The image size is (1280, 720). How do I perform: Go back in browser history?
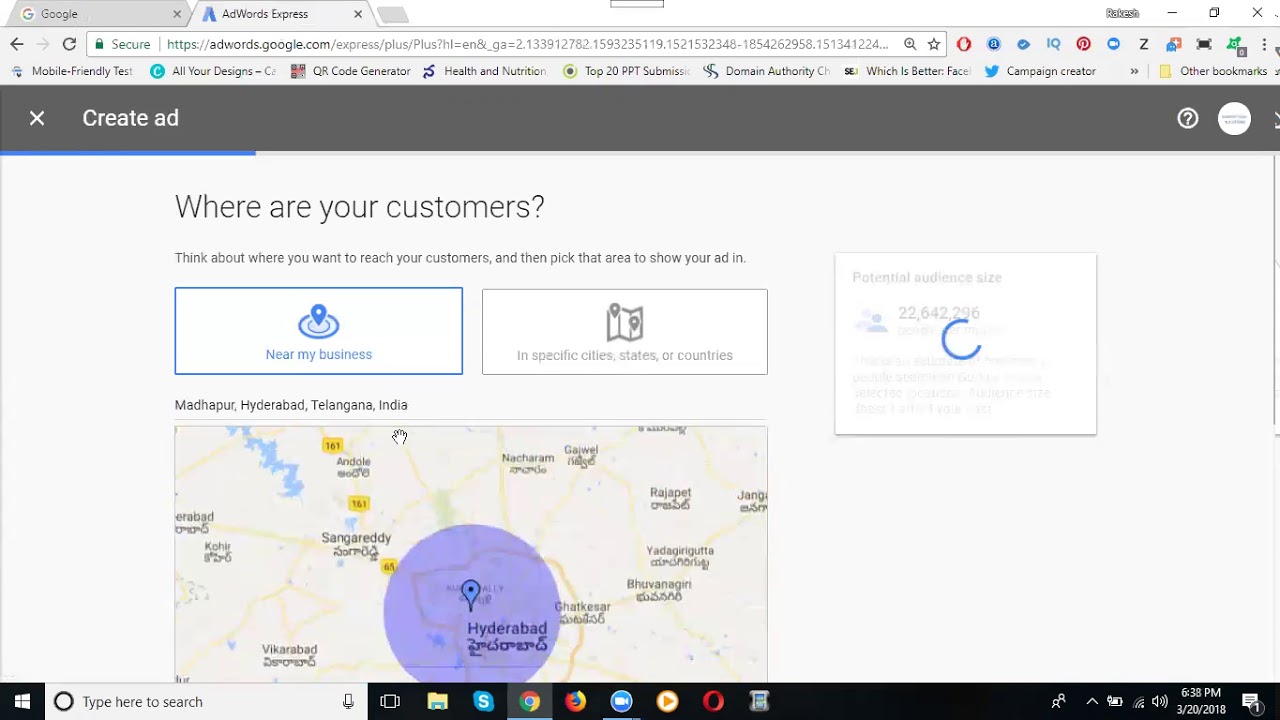click(x=17, y=44)
